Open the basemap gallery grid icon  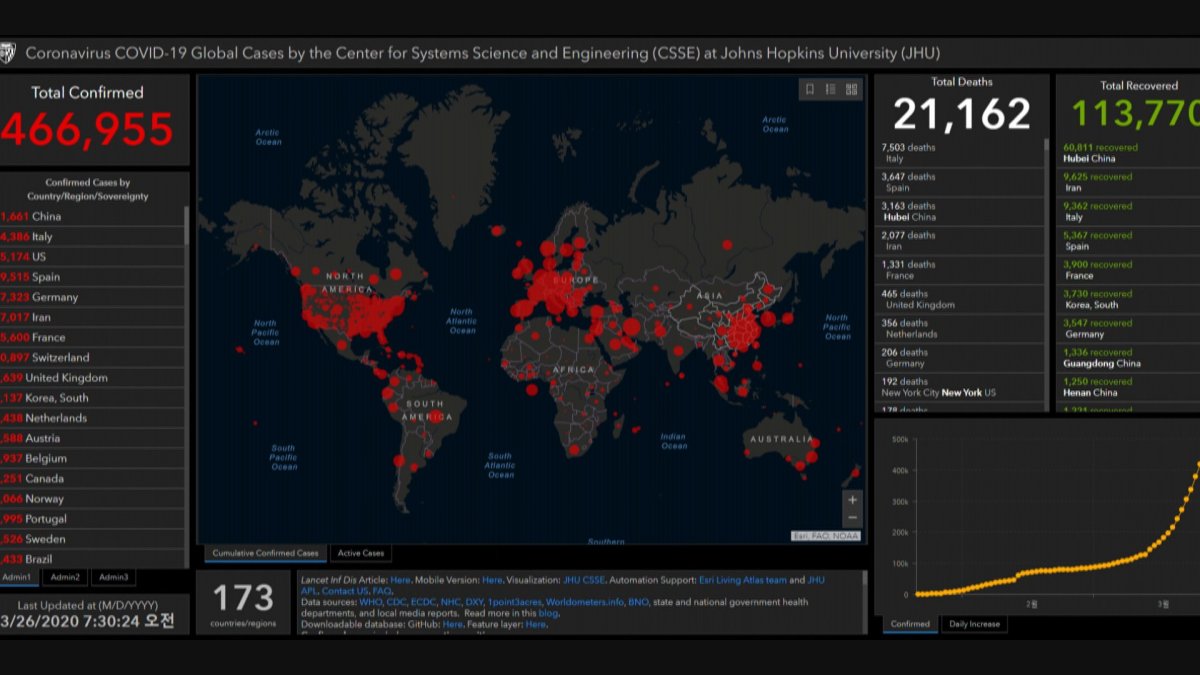[852, 90]
